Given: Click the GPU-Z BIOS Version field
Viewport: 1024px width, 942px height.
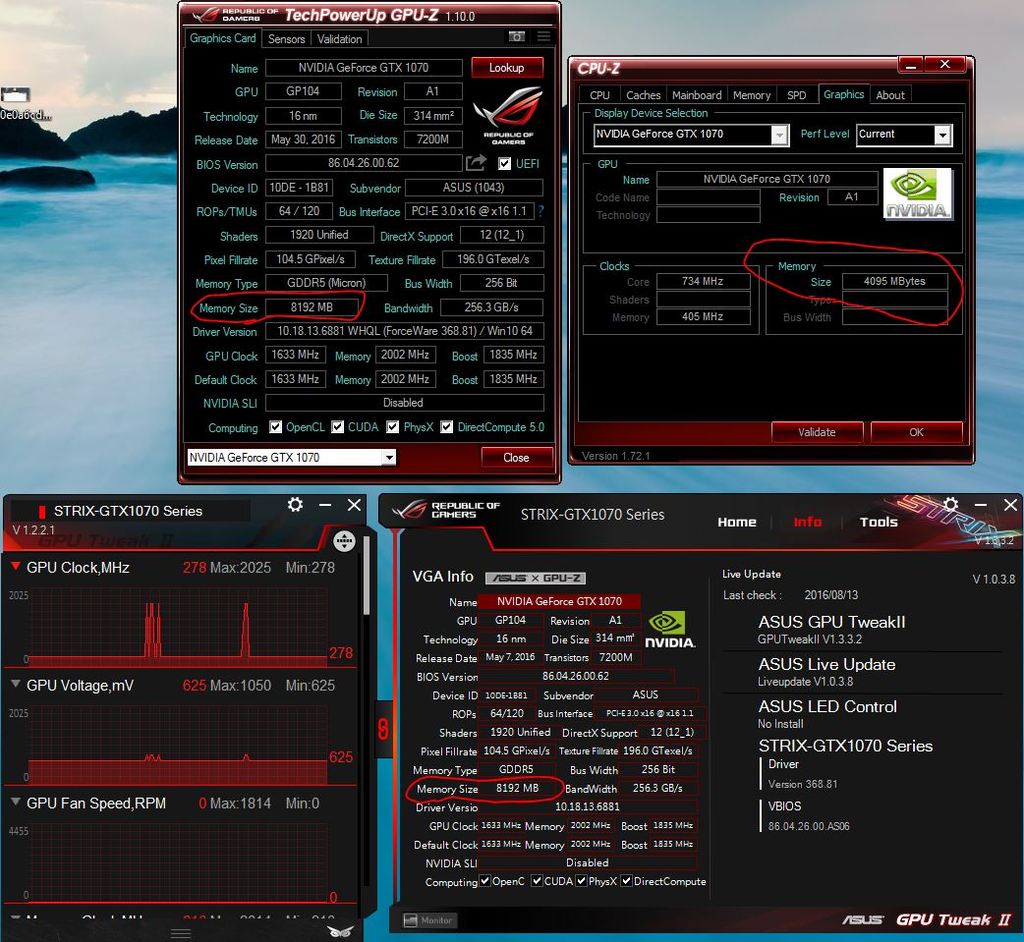Looking at the screenshot, I should pos(364,163).
